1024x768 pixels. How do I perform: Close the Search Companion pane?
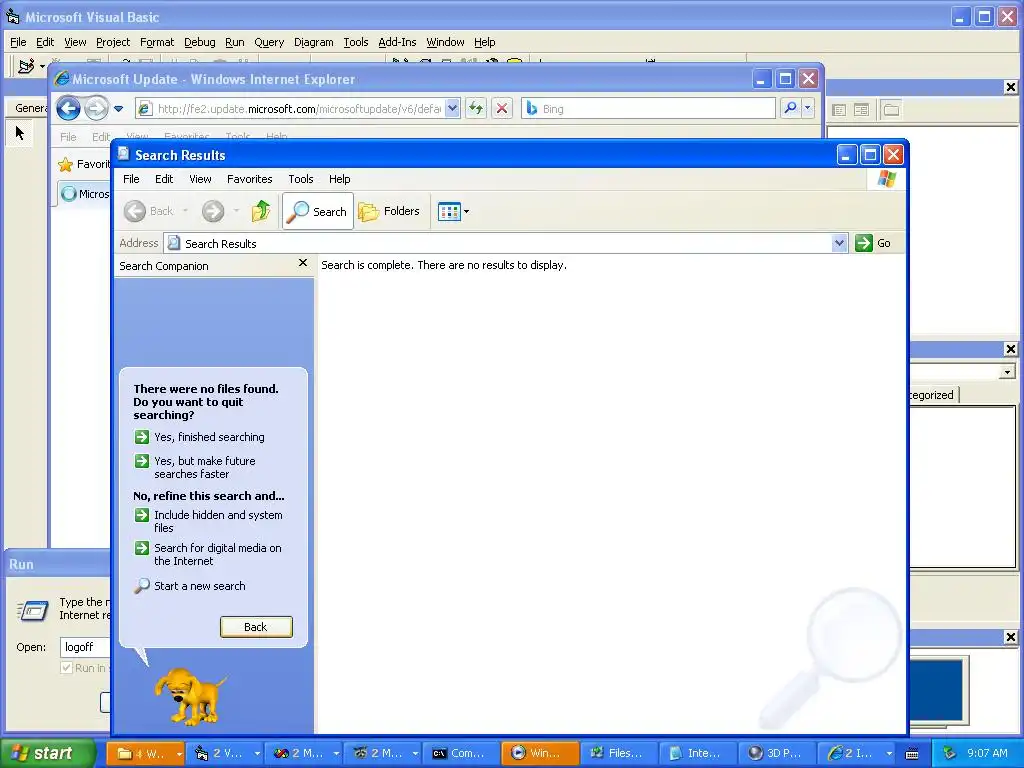click(x=303, y=263)
